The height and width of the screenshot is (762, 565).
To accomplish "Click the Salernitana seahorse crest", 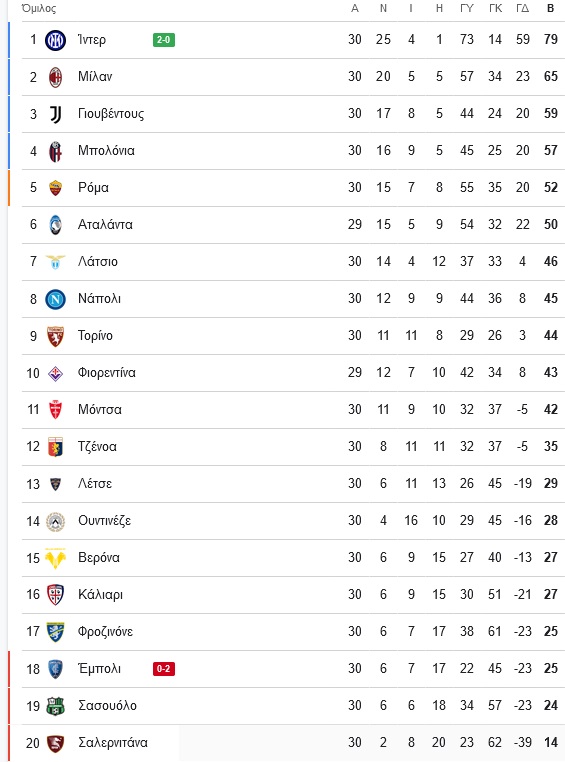I will point(55,743).
